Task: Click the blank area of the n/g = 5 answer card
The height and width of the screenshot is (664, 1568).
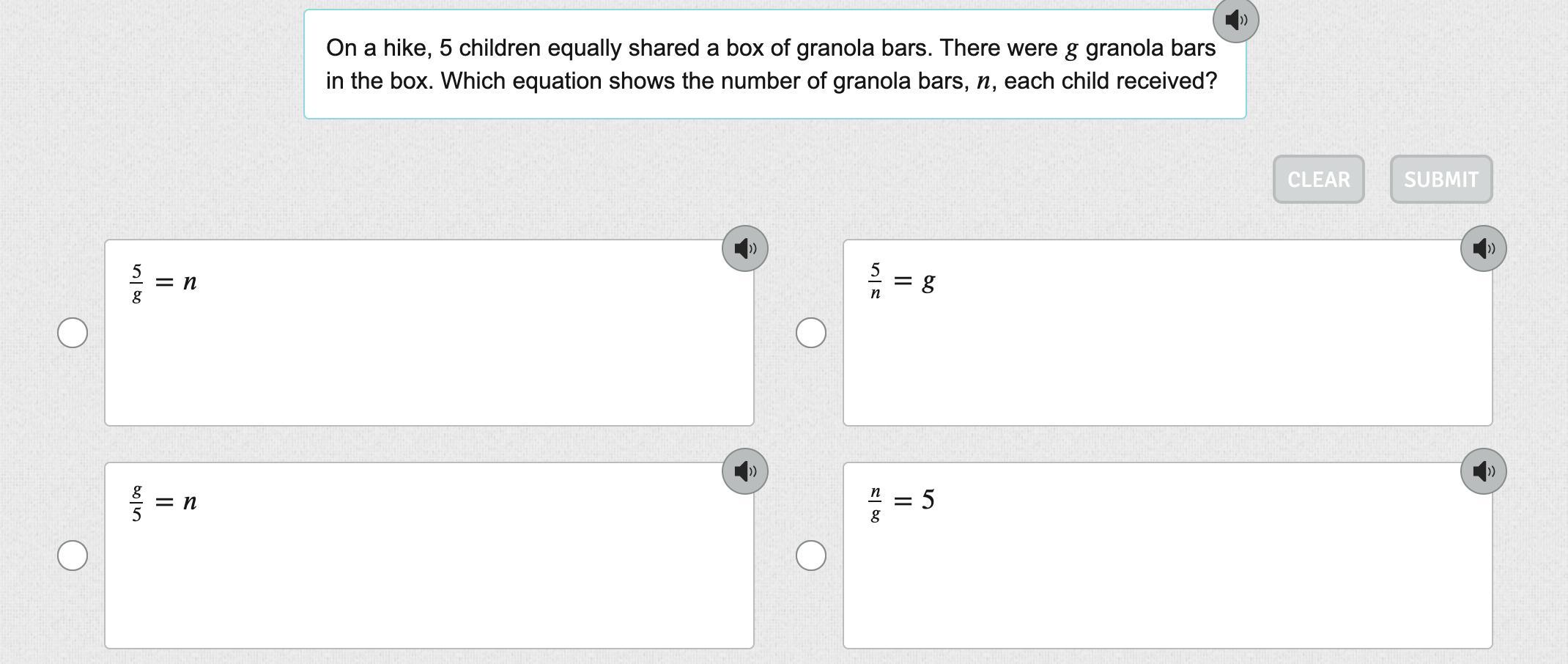Action: pos(1168,582)
